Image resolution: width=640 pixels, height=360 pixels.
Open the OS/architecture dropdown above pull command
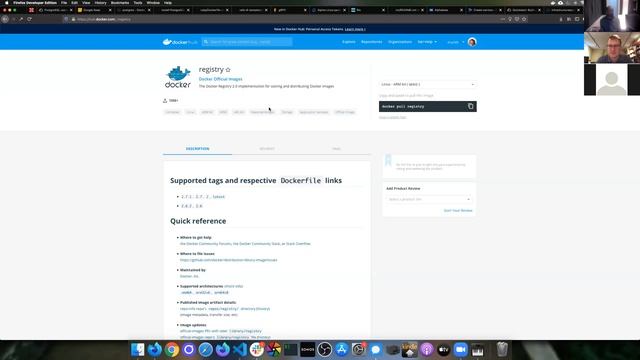click(427, 84)
